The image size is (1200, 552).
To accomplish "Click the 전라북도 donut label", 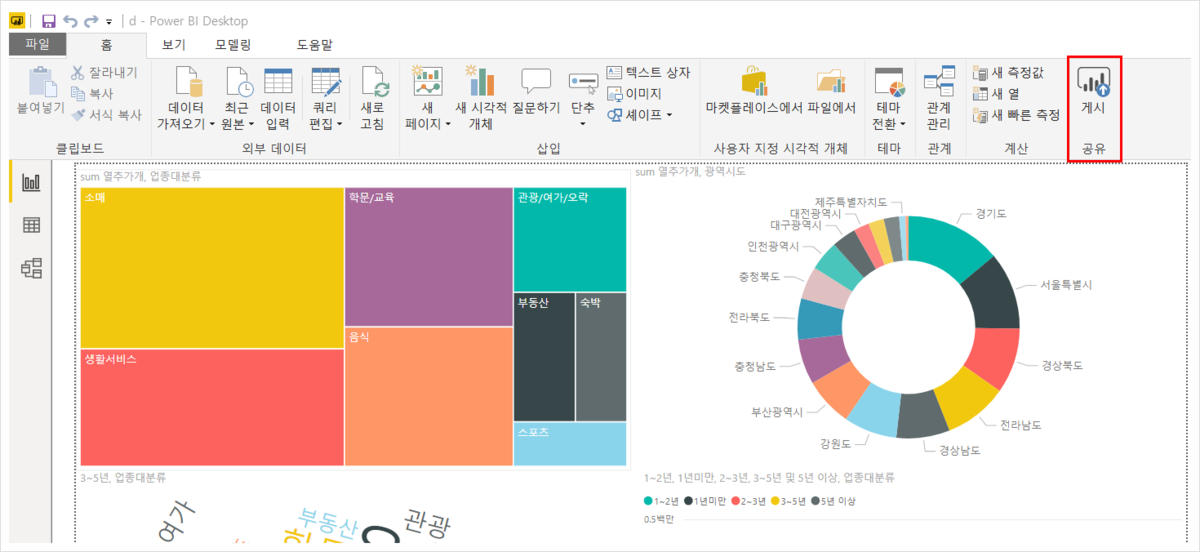I will [x=750, y=317].
